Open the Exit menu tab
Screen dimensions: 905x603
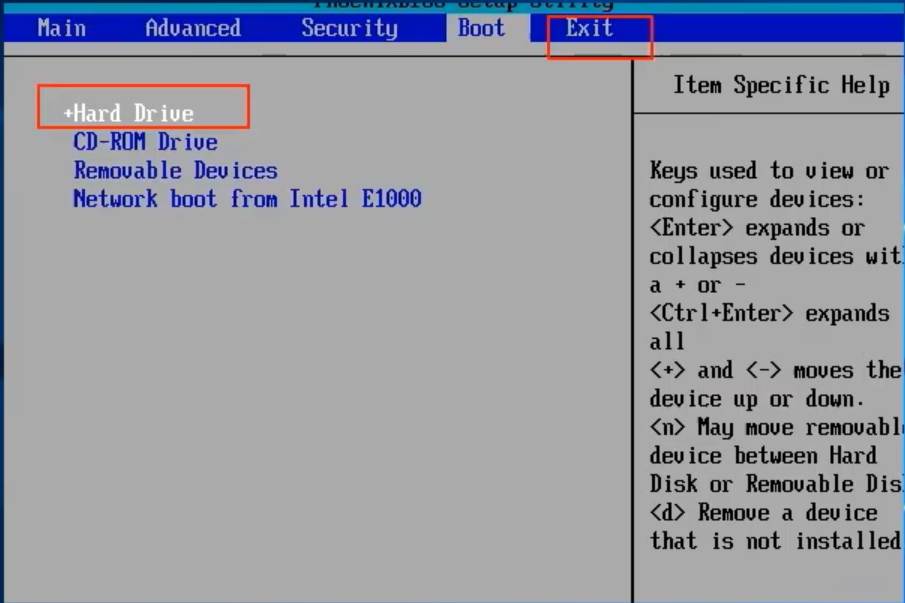click(589, 28)
